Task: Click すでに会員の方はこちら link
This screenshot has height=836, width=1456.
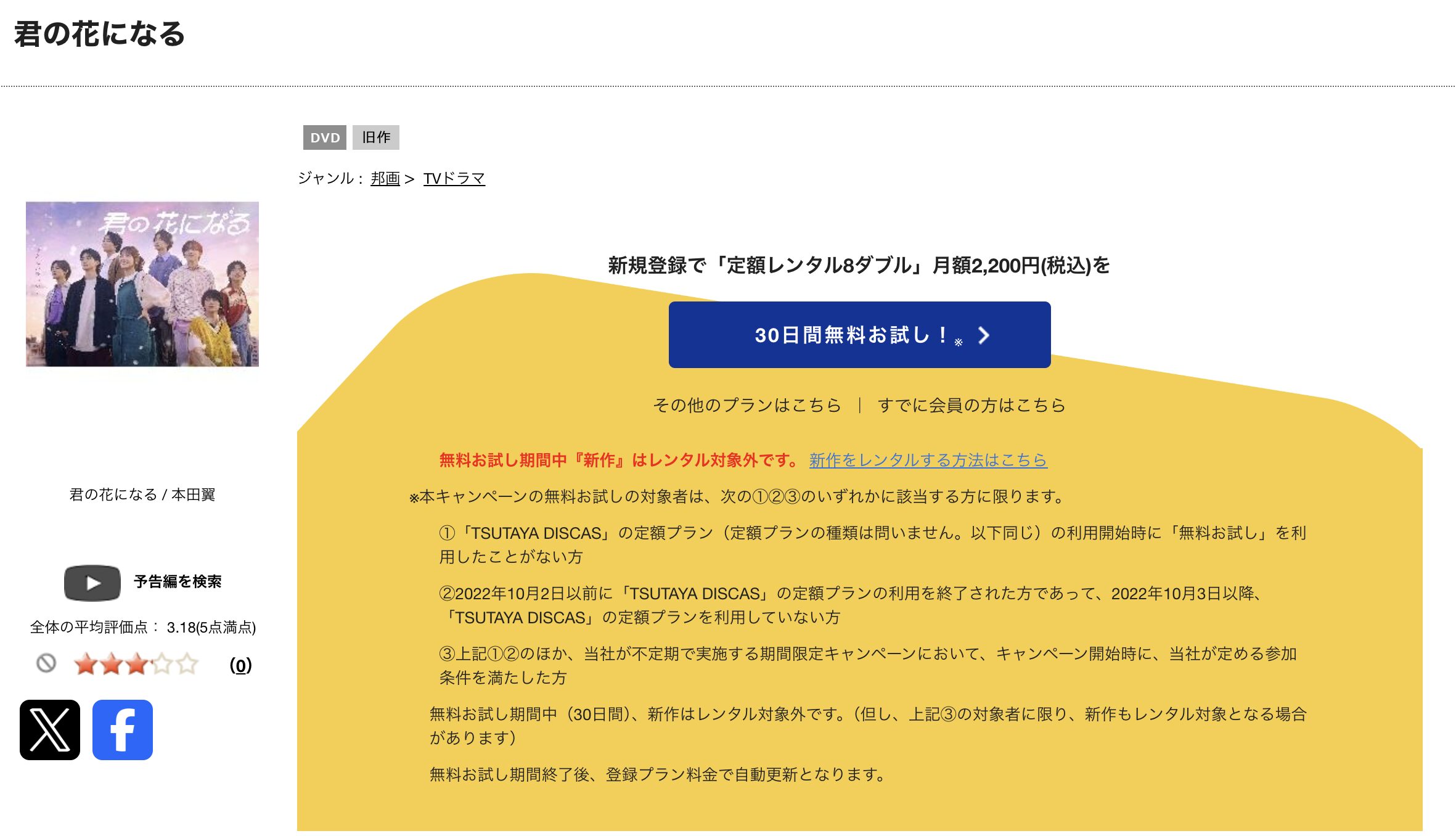Action: pos(971,405)
